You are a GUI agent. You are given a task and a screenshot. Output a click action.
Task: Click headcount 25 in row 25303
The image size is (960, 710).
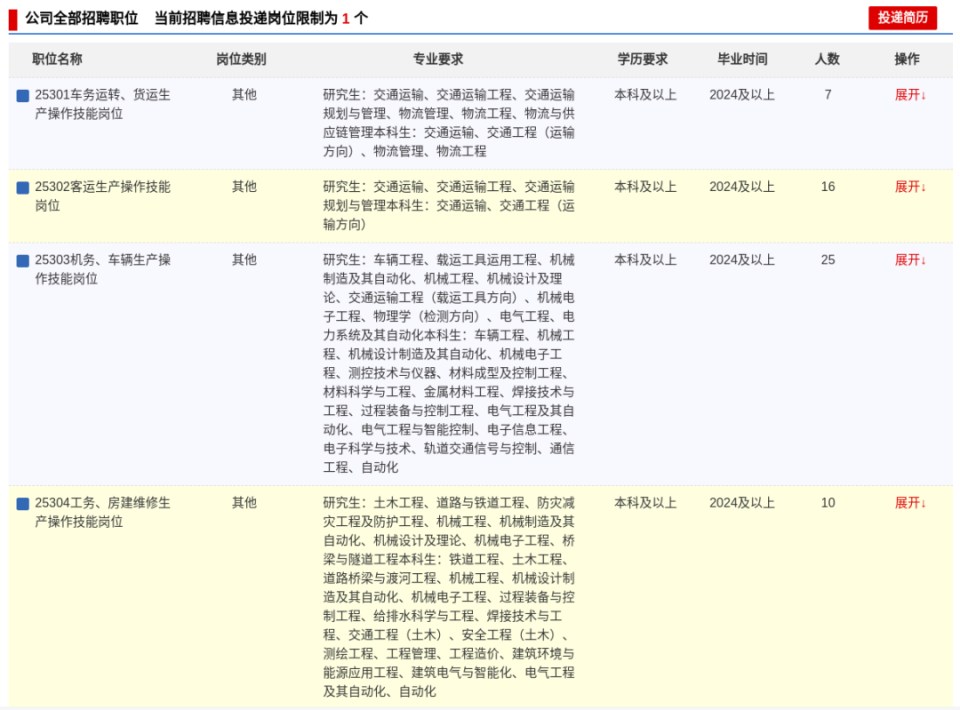pos(828,260)
